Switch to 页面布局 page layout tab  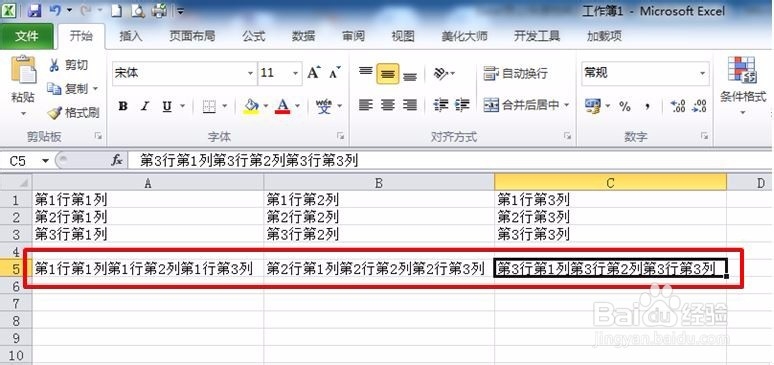[x=192, y=36]
